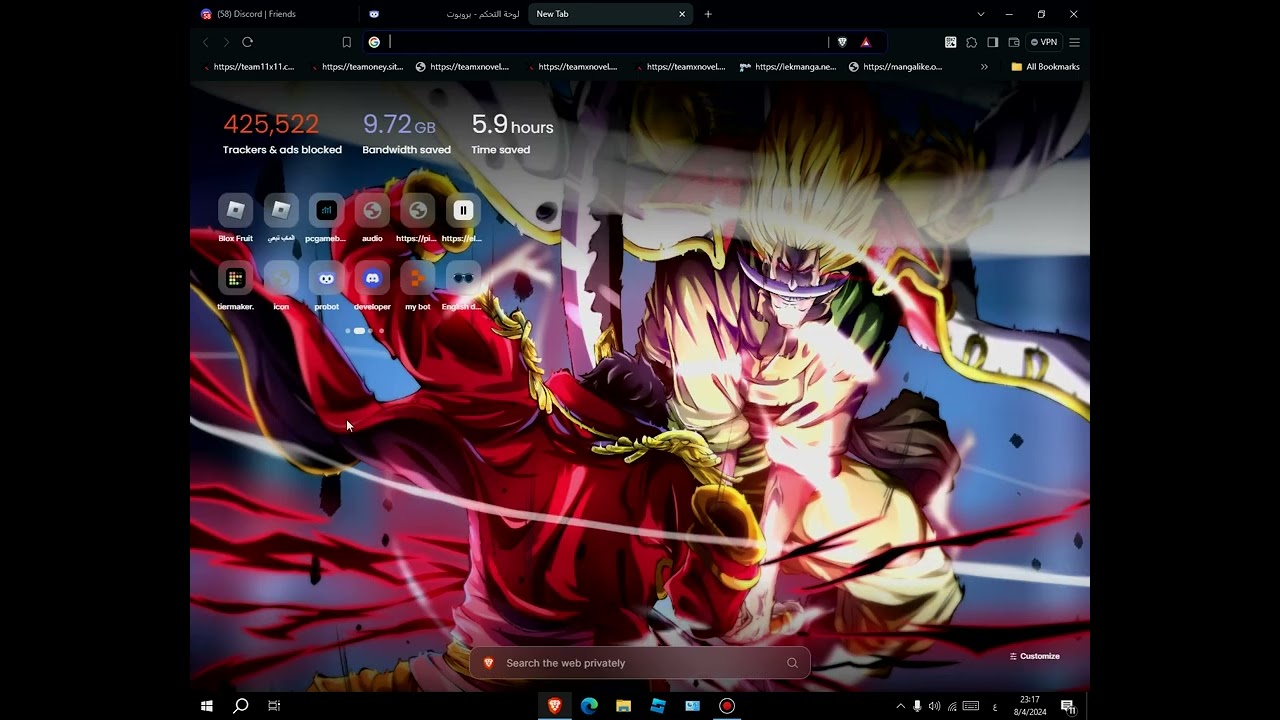Open File Explorer from the taskbar
The image size is (1280, 720).
(624, 706)
